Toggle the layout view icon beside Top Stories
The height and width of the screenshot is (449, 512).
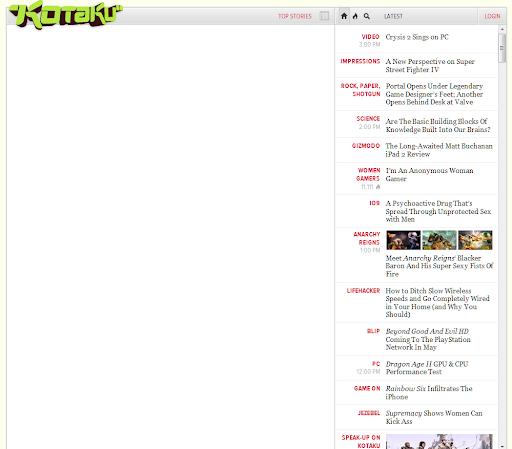(324, 16)
